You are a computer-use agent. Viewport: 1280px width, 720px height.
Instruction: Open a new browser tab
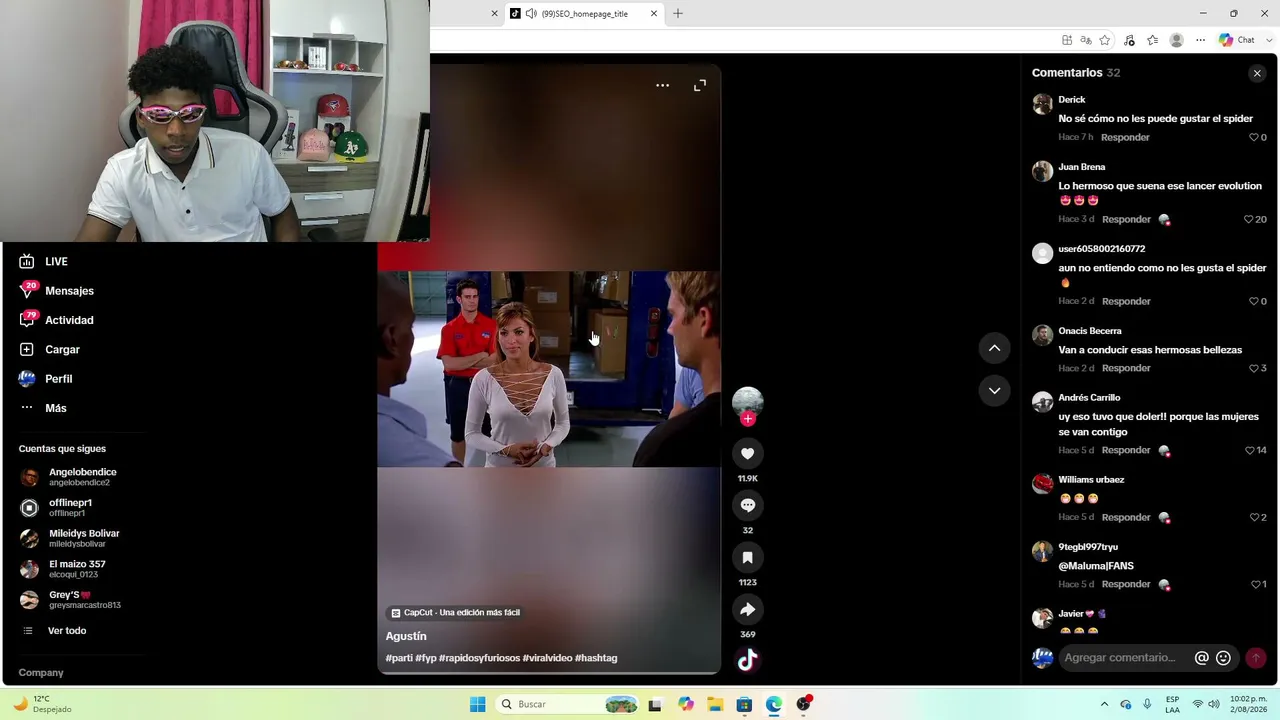[678, 13]
